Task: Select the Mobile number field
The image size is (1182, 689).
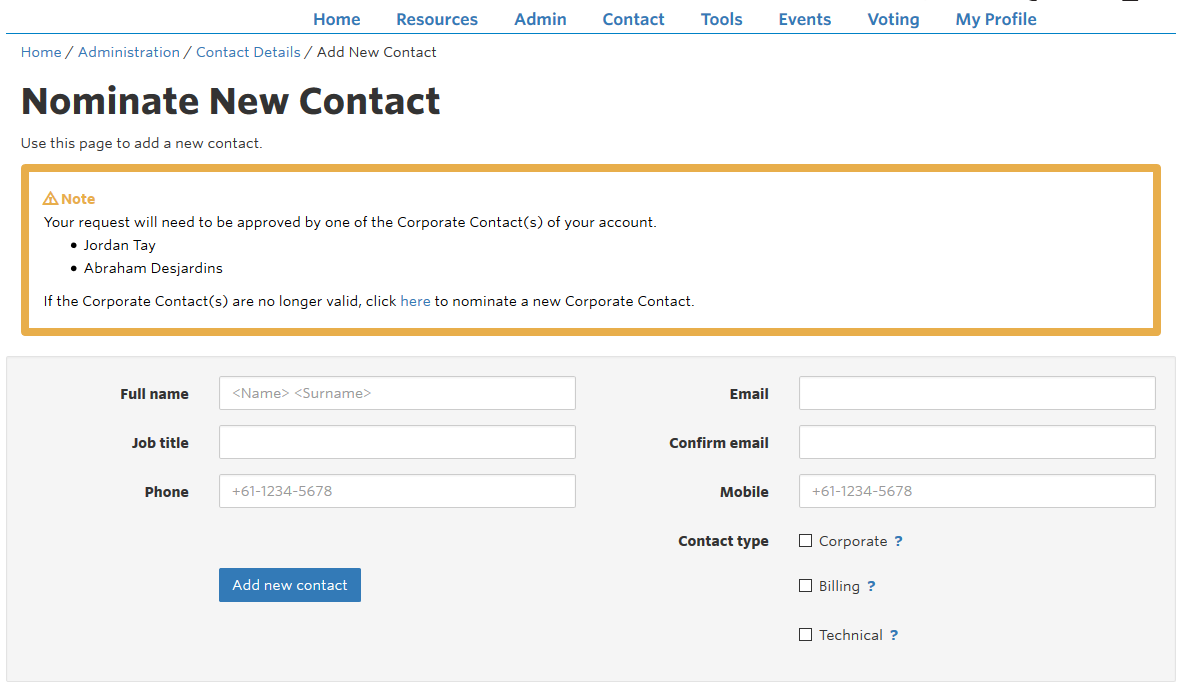Action: click(977, 491)
